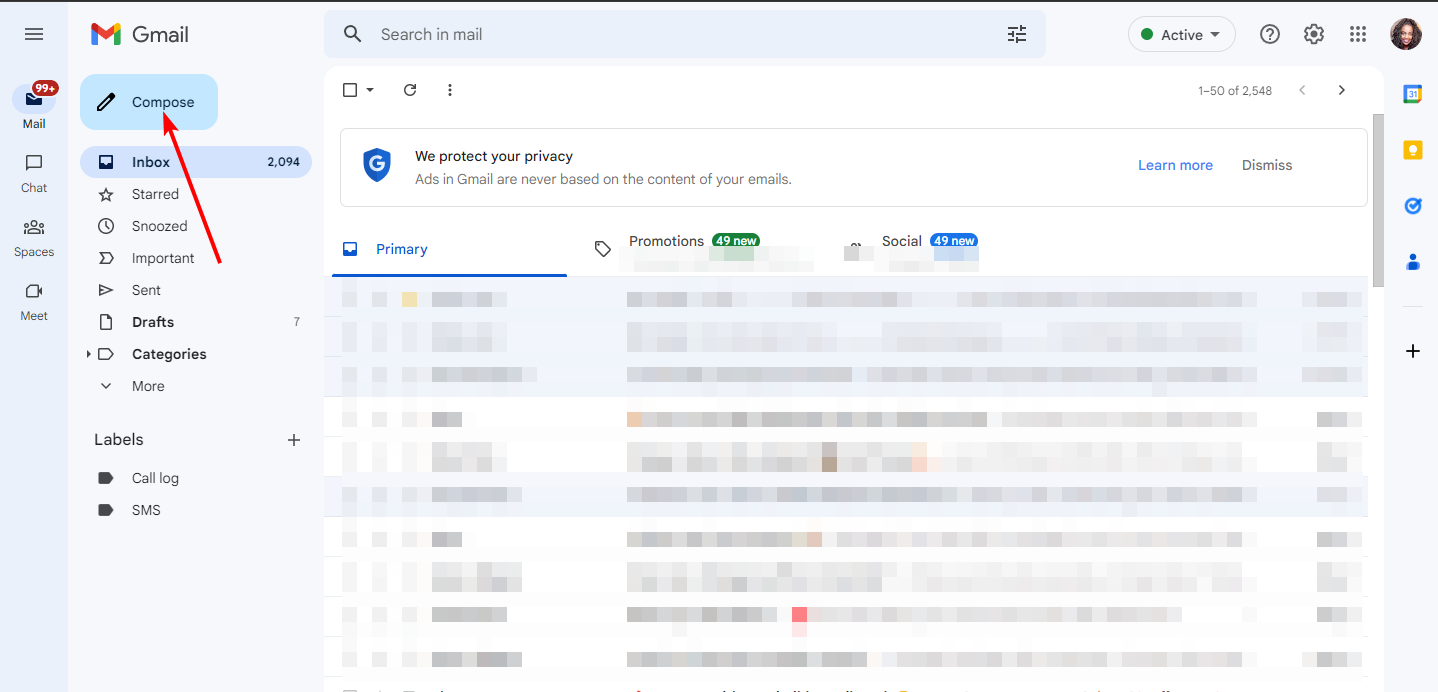Star the first email in the list

coord(378,297)
